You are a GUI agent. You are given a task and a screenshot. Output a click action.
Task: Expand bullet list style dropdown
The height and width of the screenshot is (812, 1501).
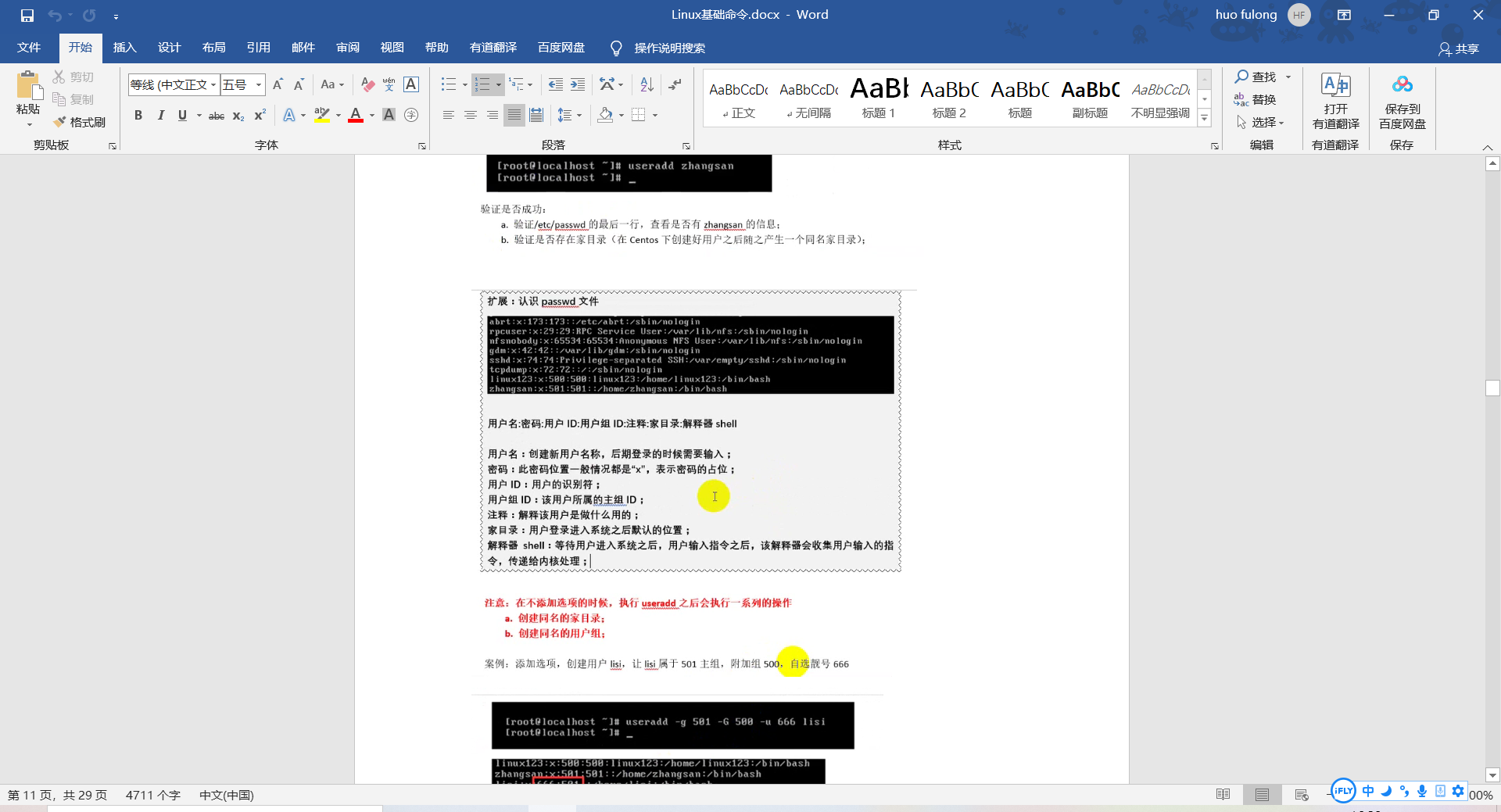(464, 84)
